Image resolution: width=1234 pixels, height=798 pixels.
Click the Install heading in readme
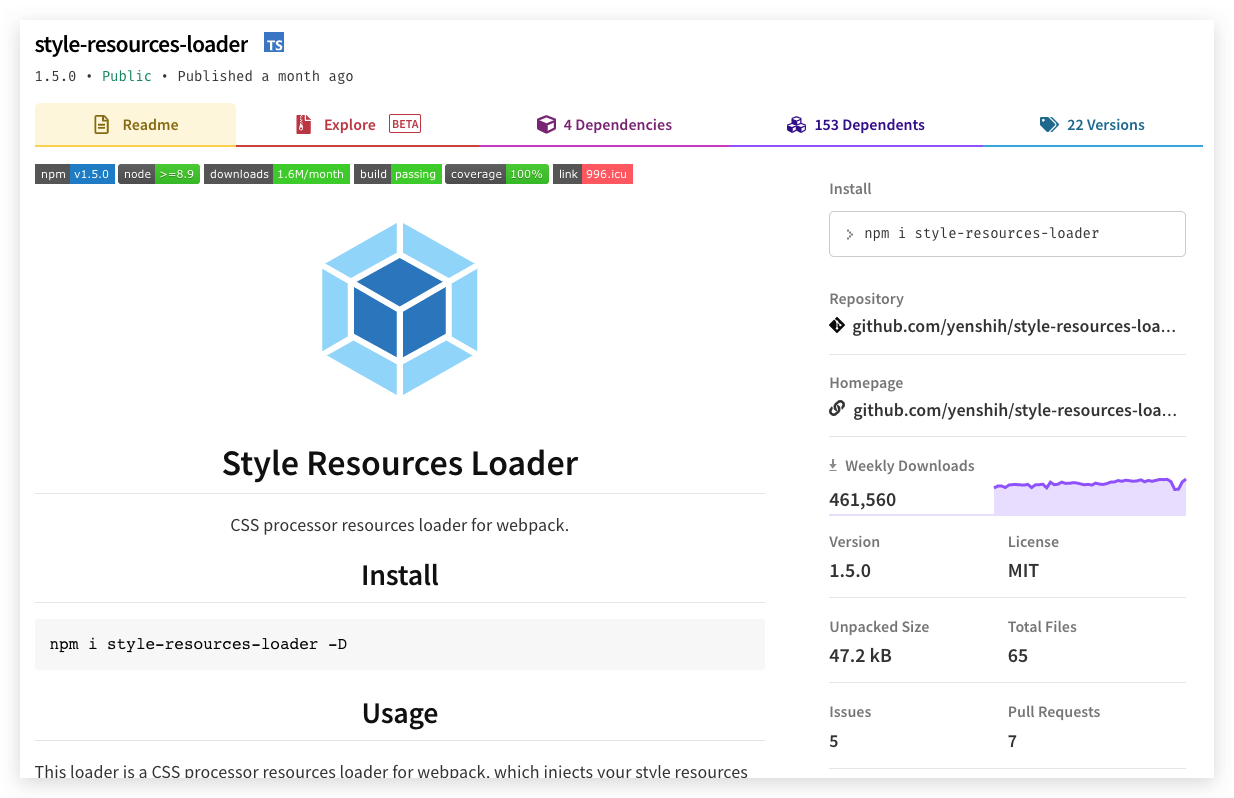pos(400,575)
